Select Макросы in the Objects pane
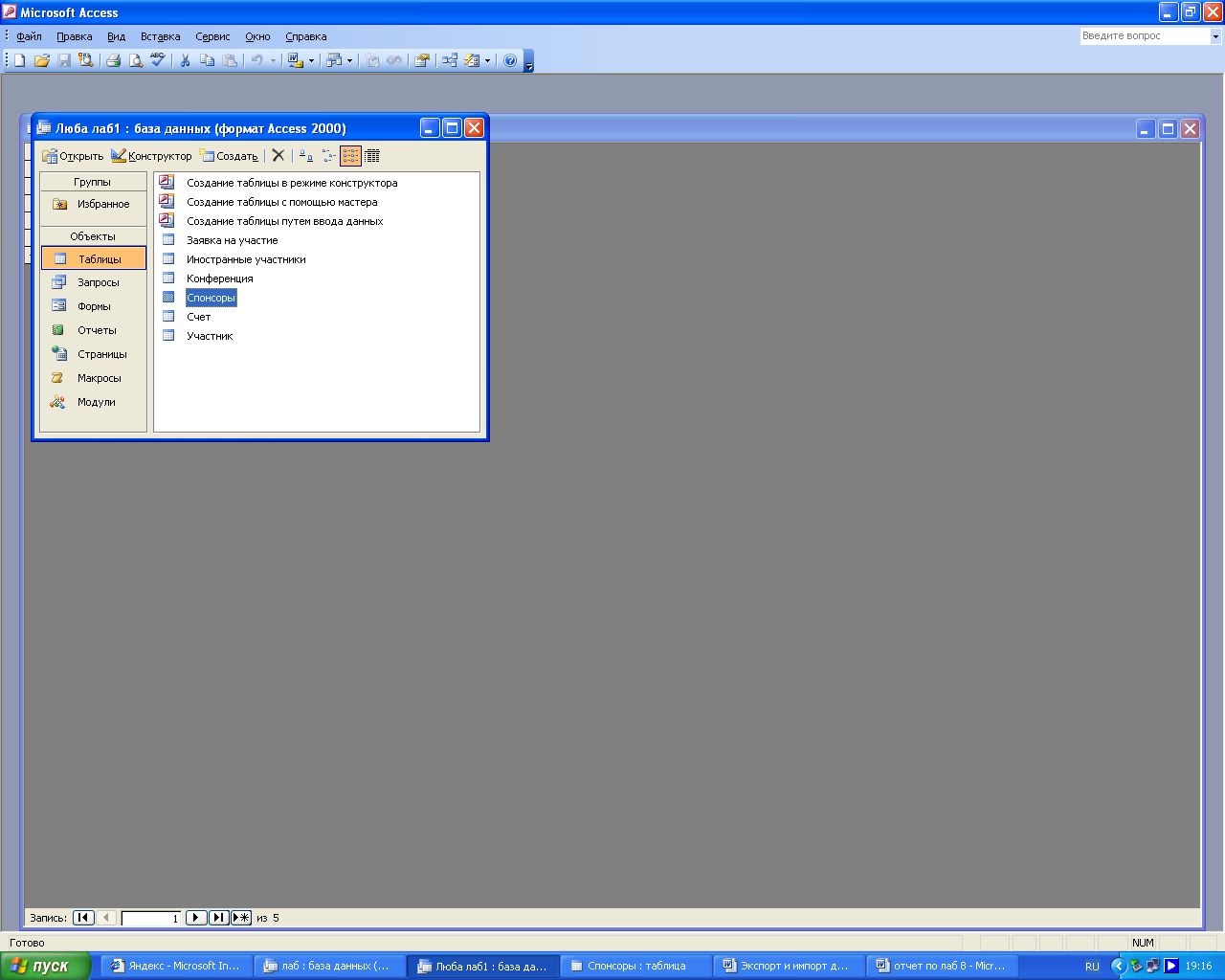 94,378
